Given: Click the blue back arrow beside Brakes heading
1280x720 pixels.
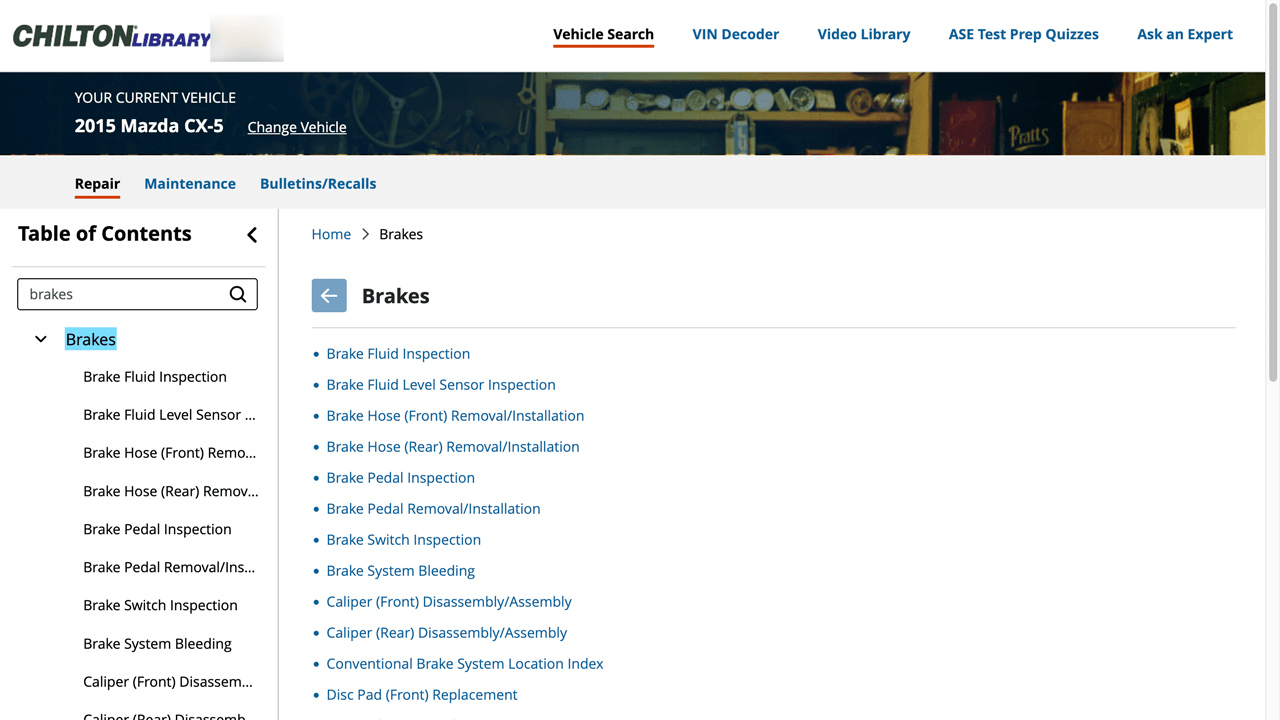Looking at the screenshot, I should click(329, 295).
